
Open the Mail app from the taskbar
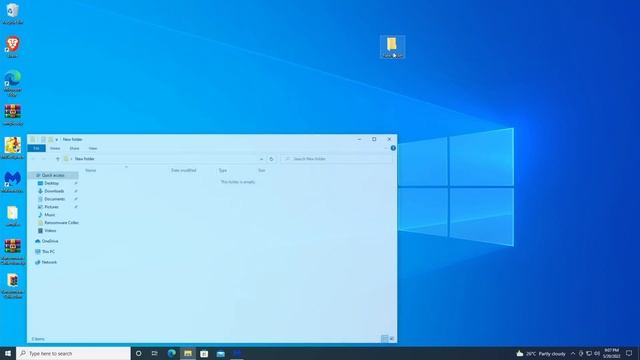point(221,353)
